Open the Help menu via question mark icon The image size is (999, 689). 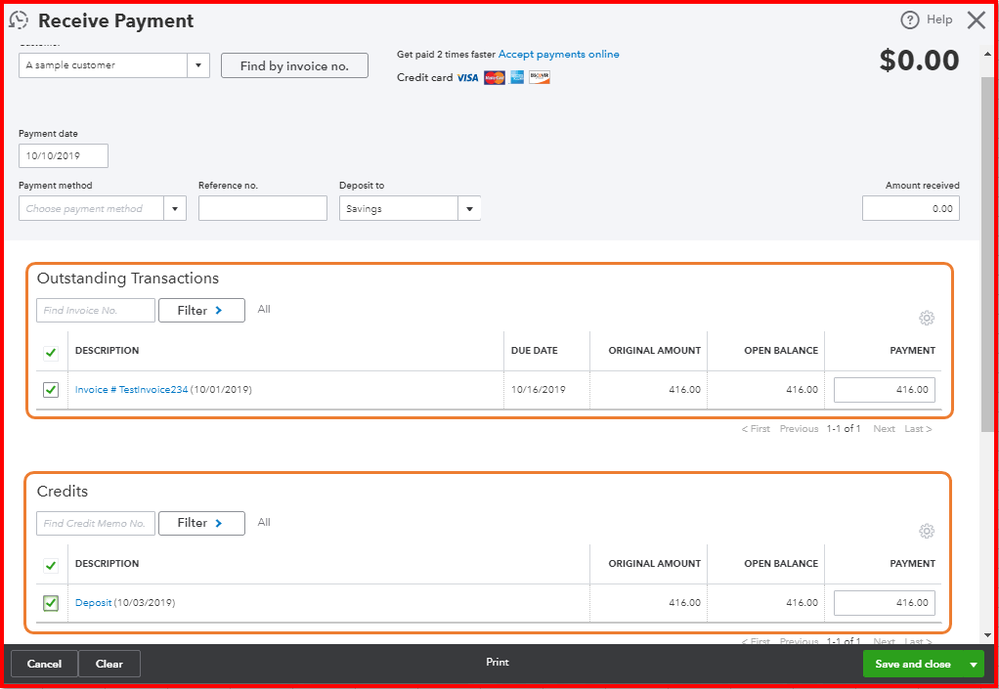coord(908,19)
